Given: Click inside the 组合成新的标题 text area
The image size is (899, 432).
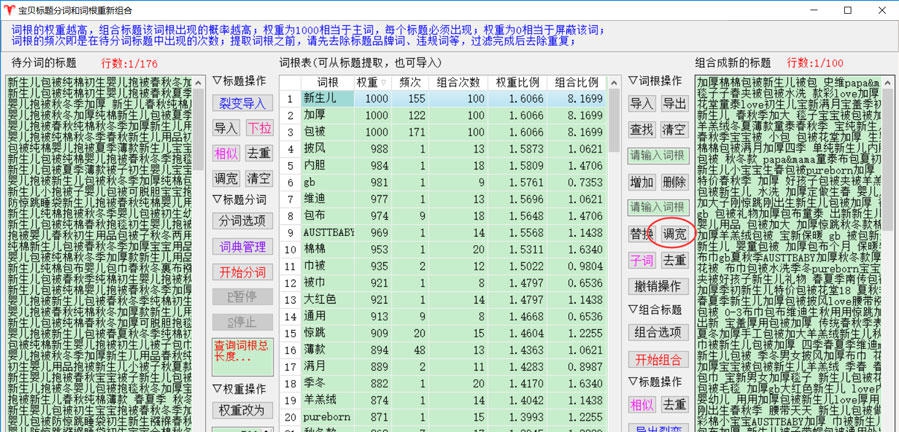Looking at the screenshot, I should pos(788,254).
